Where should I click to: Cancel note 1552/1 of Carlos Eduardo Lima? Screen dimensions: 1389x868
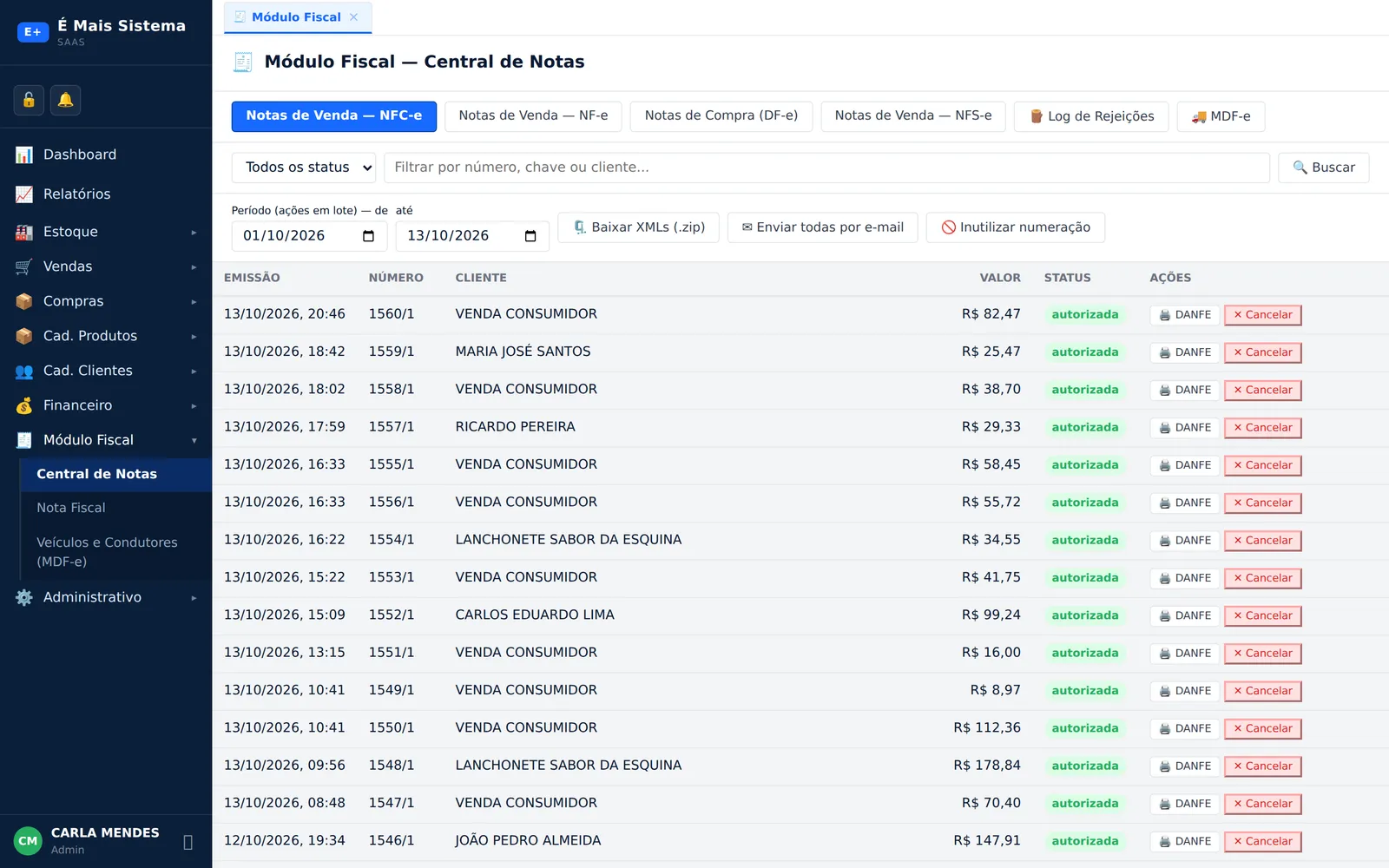(1262, 615)
